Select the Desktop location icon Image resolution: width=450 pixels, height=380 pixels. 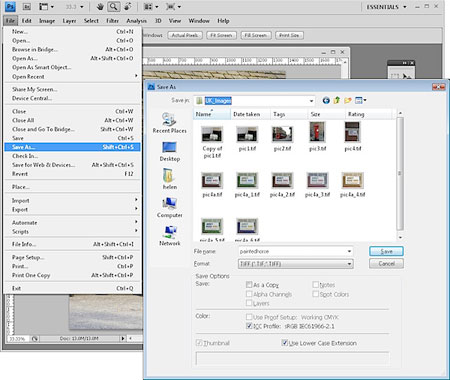click(170, 151)
